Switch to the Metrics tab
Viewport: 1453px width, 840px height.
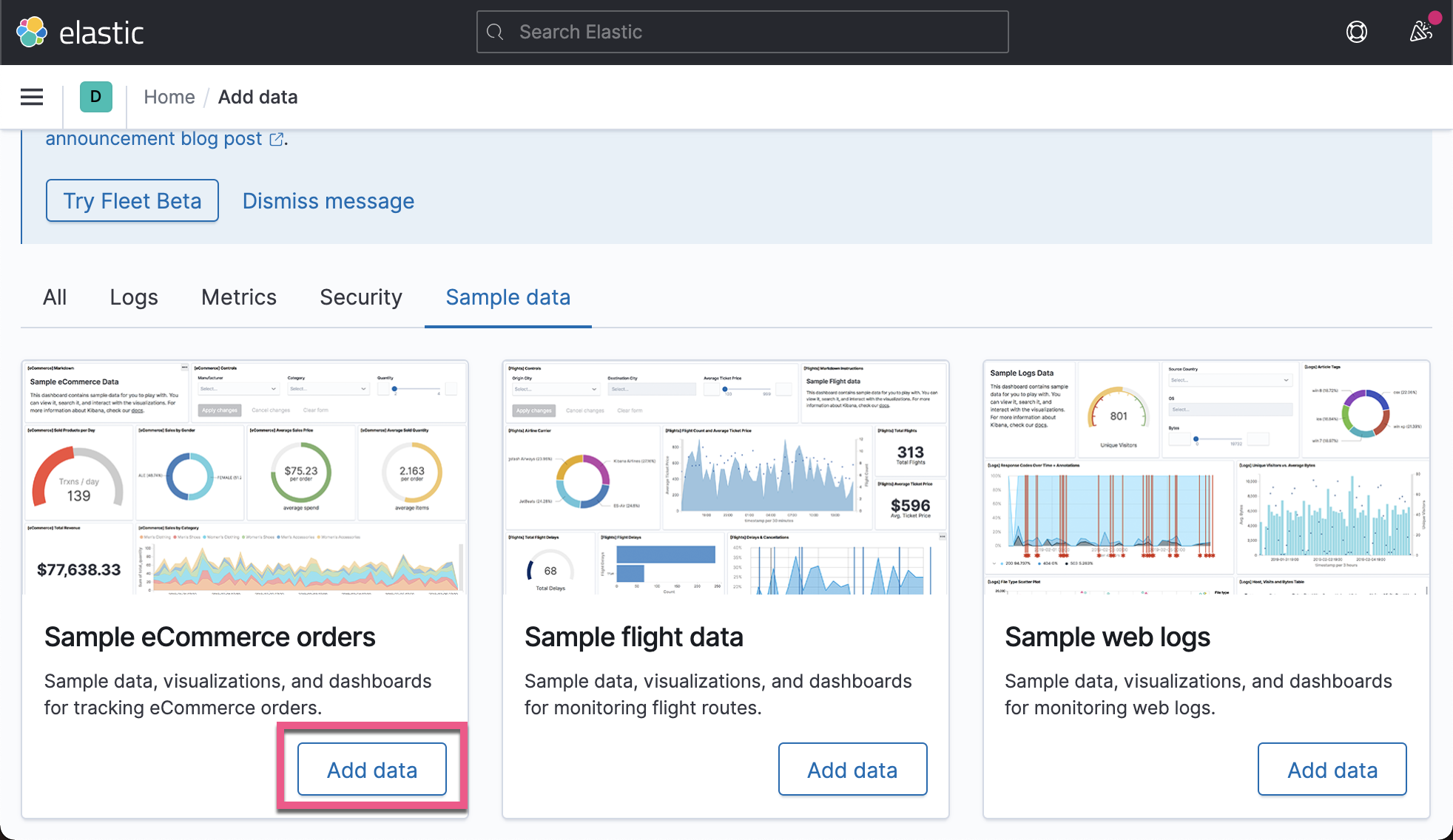click(x=238, y=297)
